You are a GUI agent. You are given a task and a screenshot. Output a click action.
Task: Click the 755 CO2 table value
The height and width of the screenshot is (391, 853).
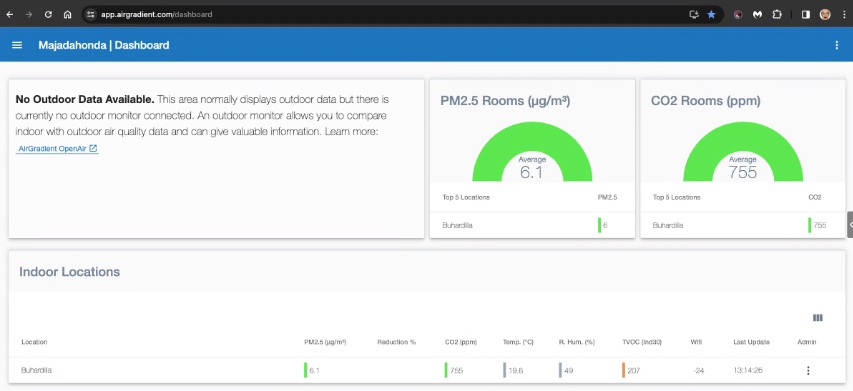coord(456,370)
